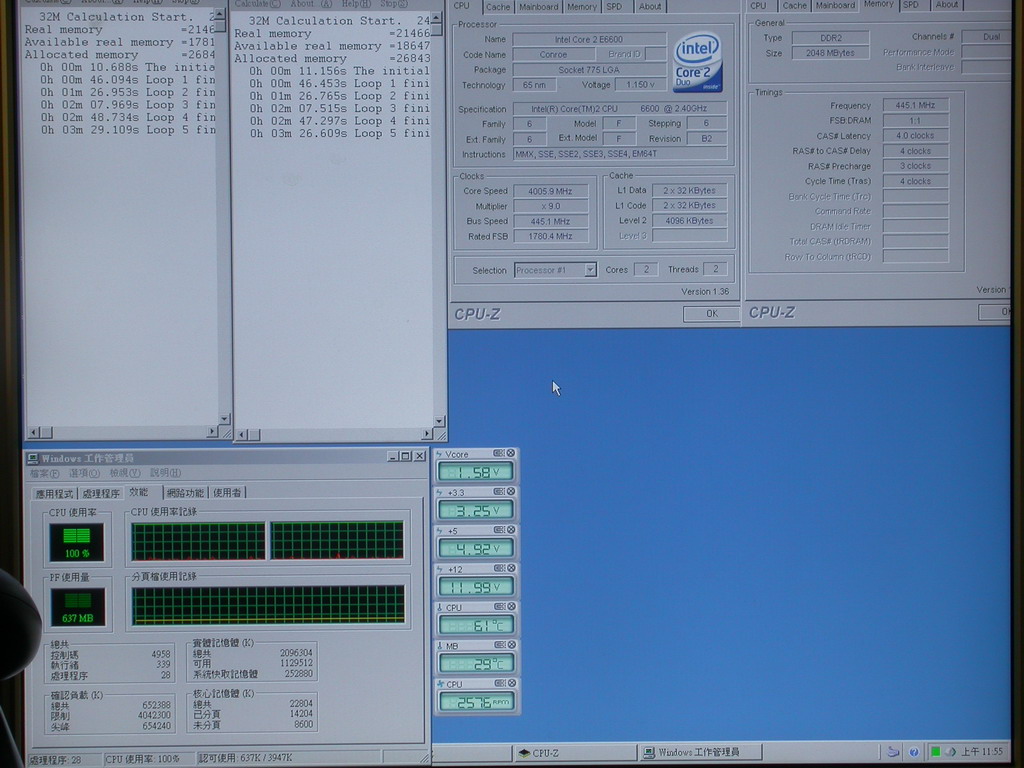Maximize the Task Manager window
This screenshot has width=1024, height=768.
pyautogui.click(x=406, y=456)
